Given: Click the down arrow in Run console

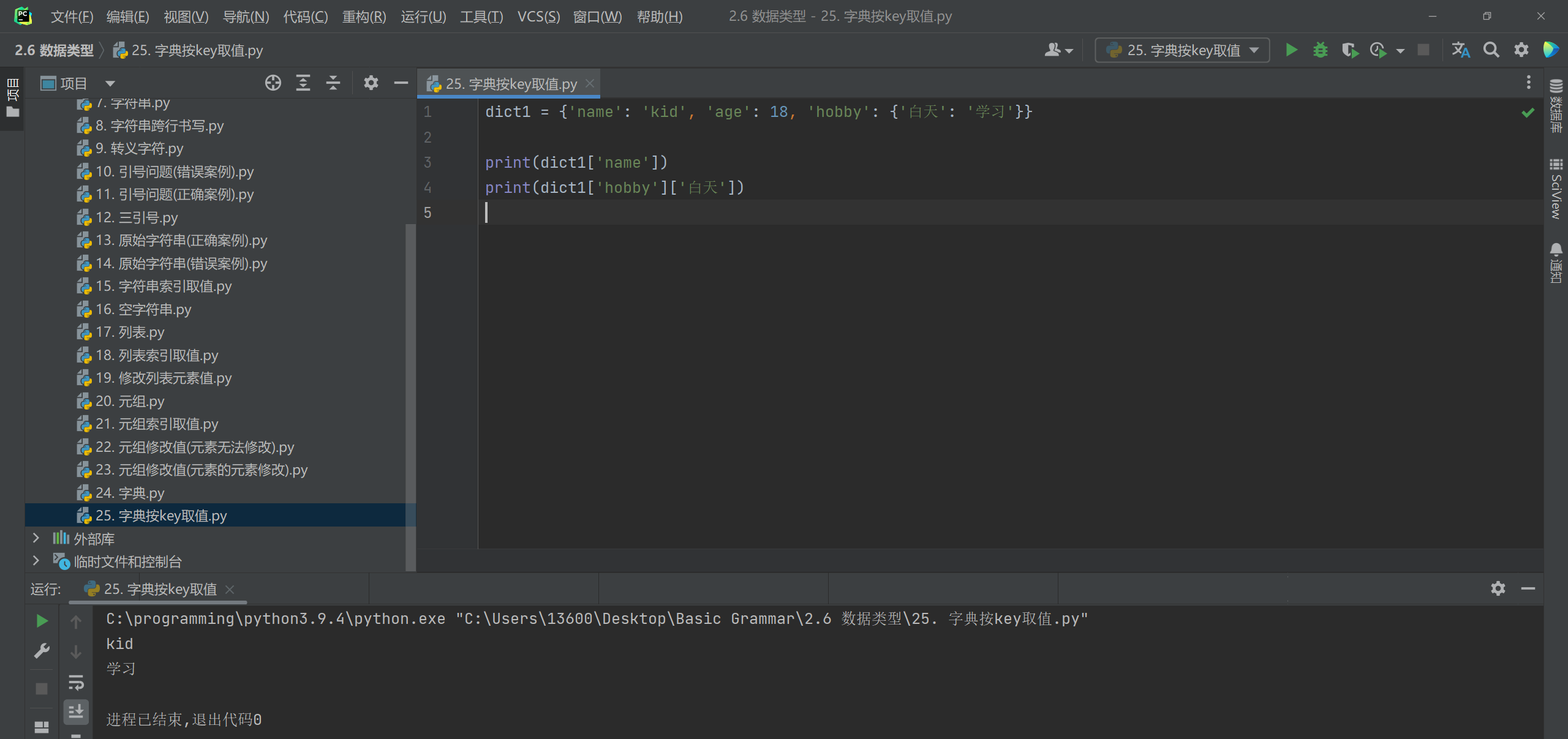Looking at the screenshot, I should 76,652.
